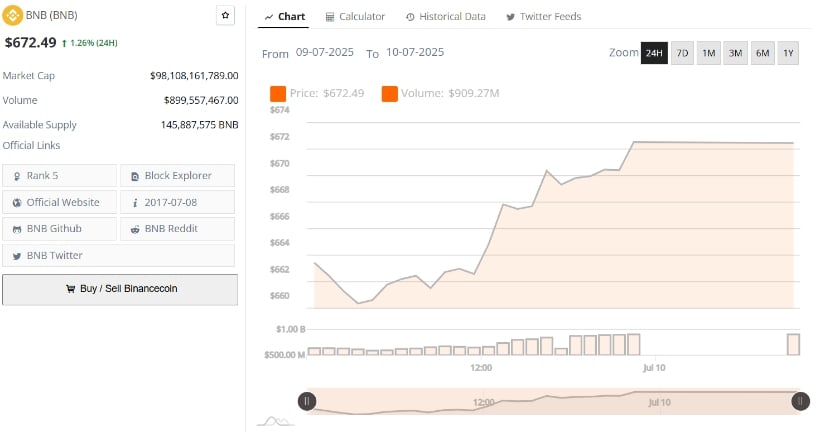Click the Block Explorer document icon

pyautogui.click(x=135, y=176)
